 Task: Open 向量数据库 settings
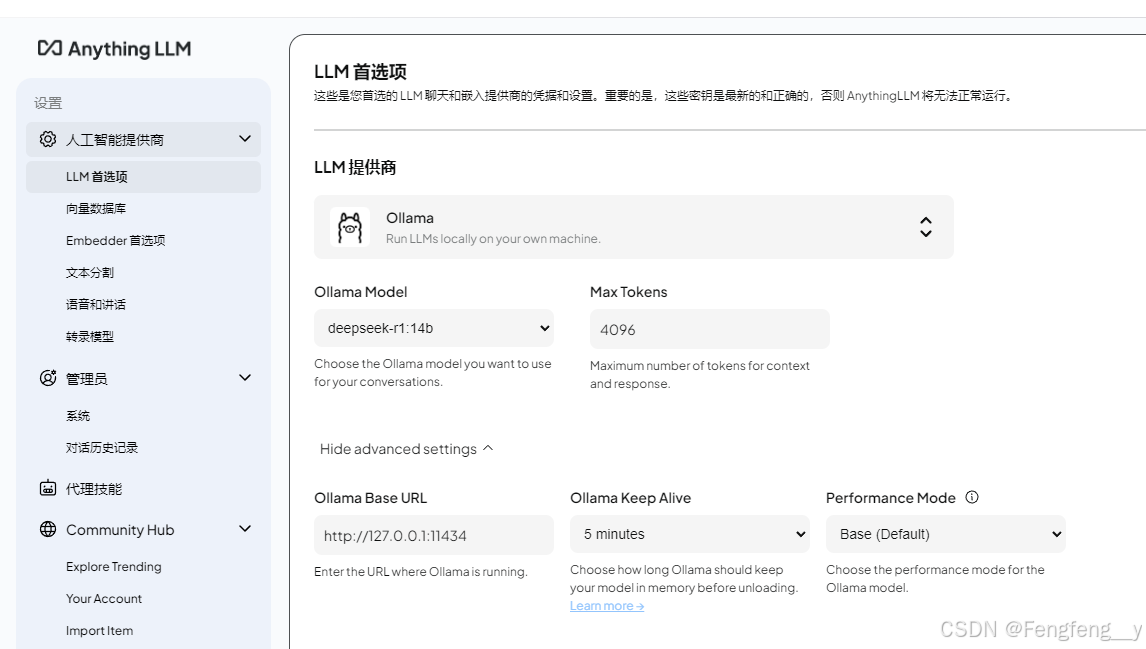pos(96,208)
